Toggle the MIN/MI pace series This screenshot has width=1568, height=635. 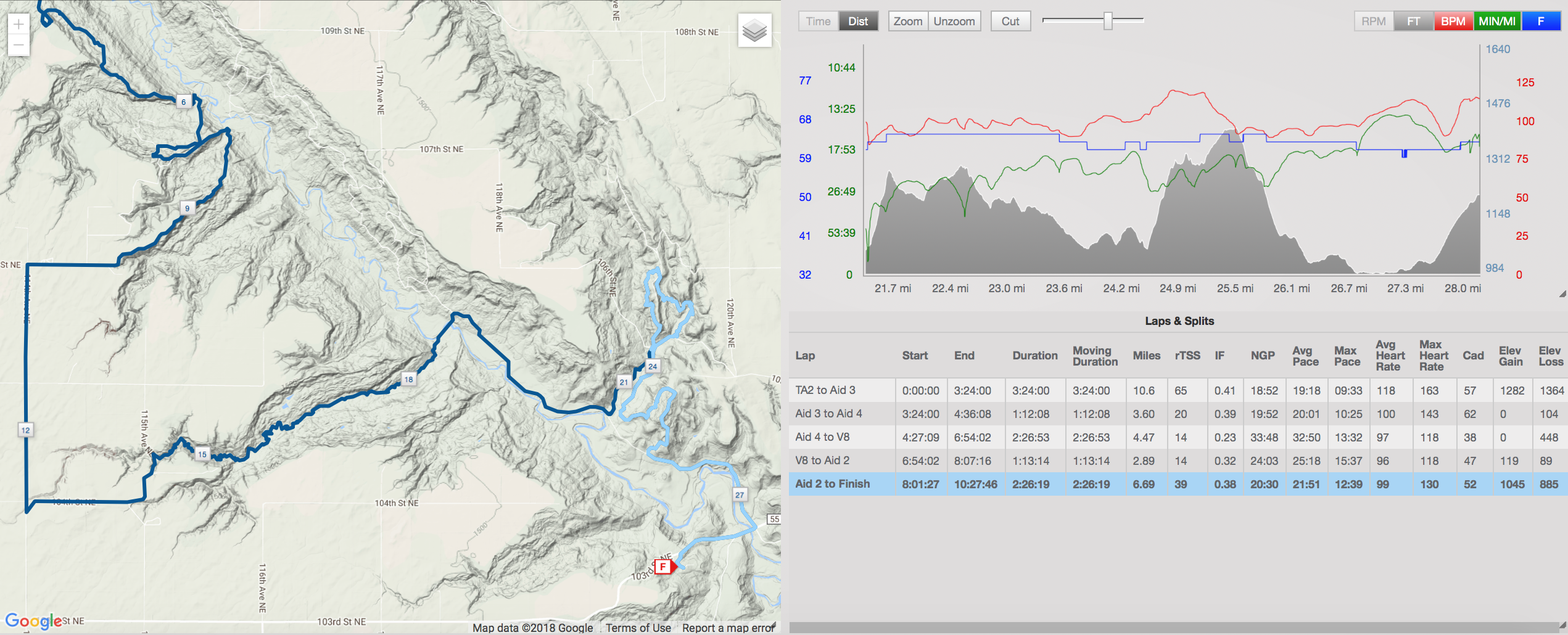(1497, 21)
